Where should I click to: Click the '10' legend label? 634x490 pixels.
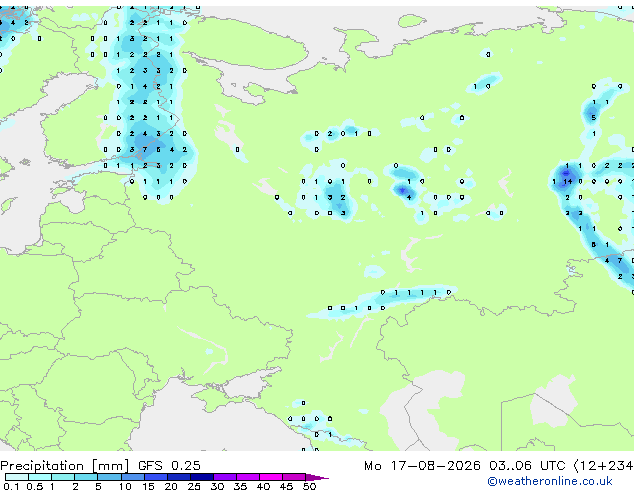tap(125, 486)
